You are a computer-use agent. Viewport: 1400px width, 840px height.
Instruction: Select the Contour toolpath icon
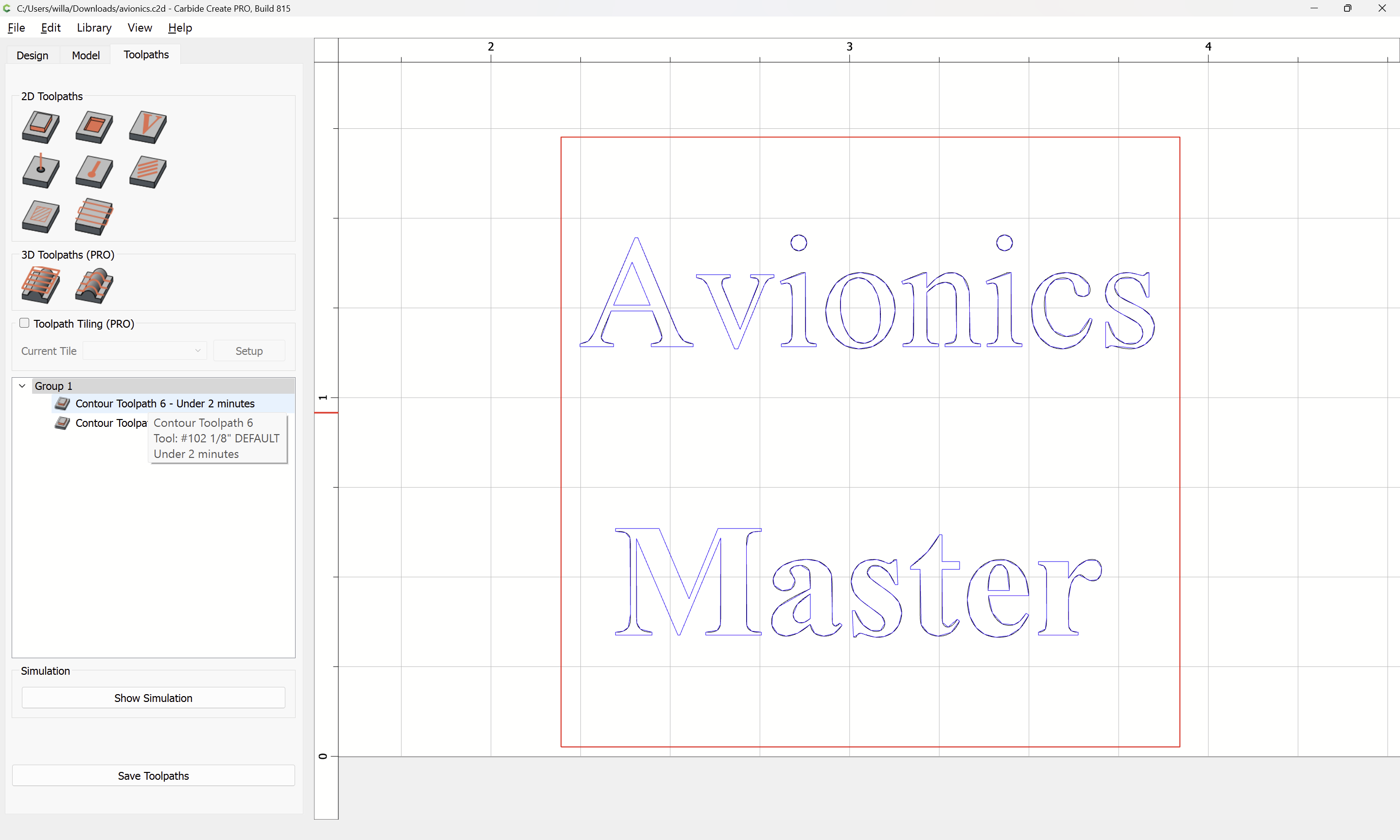pos(41,127)
